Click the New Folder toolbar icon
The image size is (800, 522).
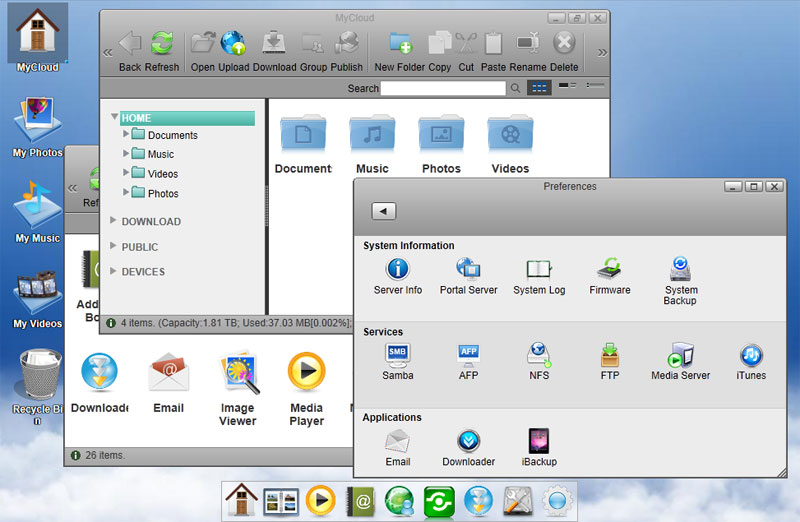click(401, 45)
